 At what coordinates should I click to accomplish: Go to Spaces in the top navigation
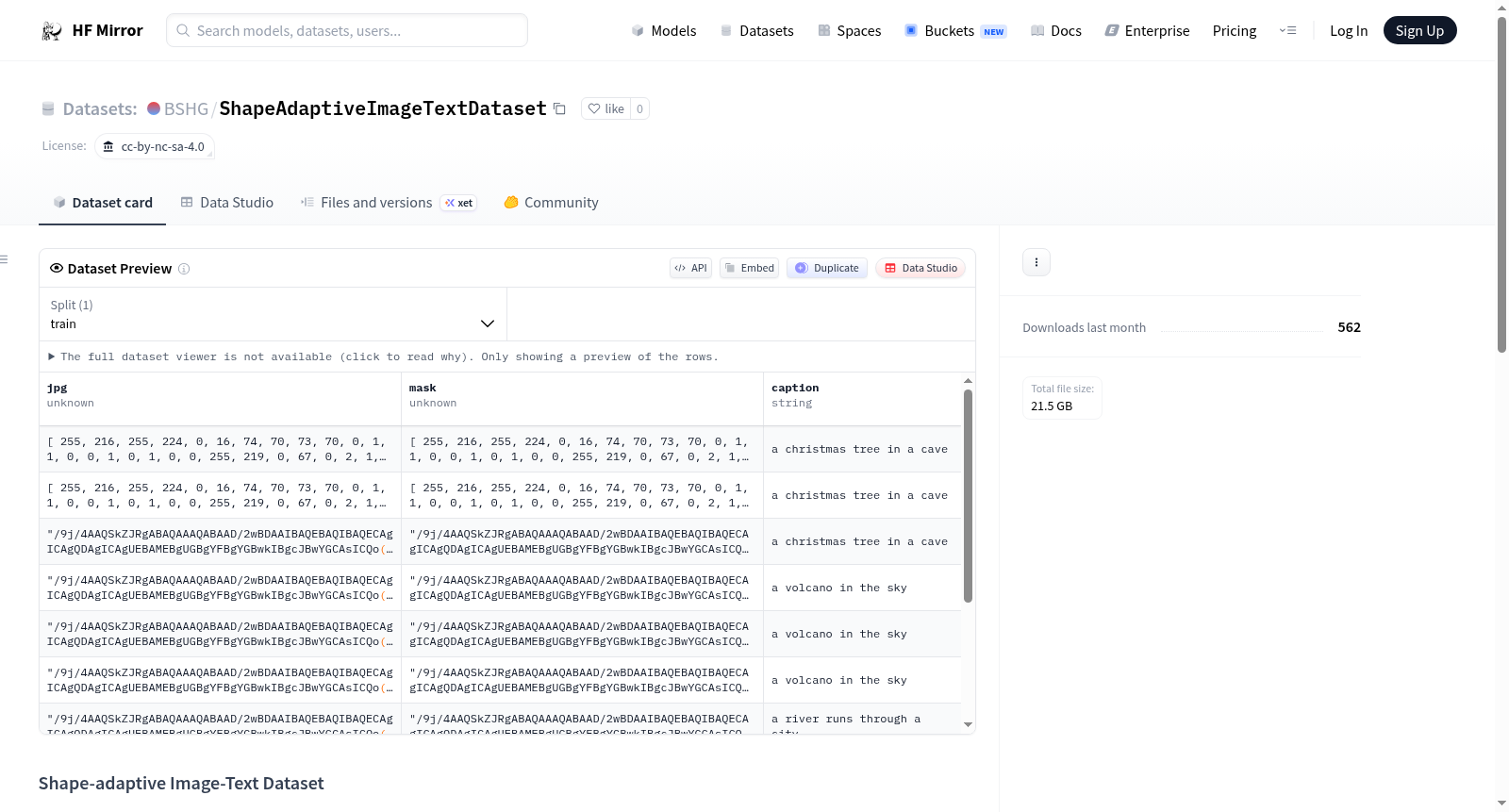coord(849,31)
